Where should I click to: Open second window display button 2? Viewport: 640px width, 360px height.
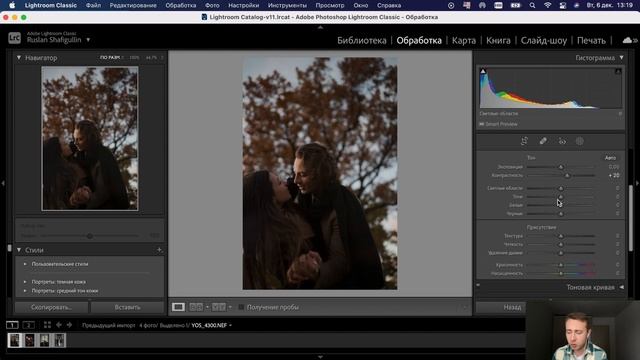[x=28, y=325]
